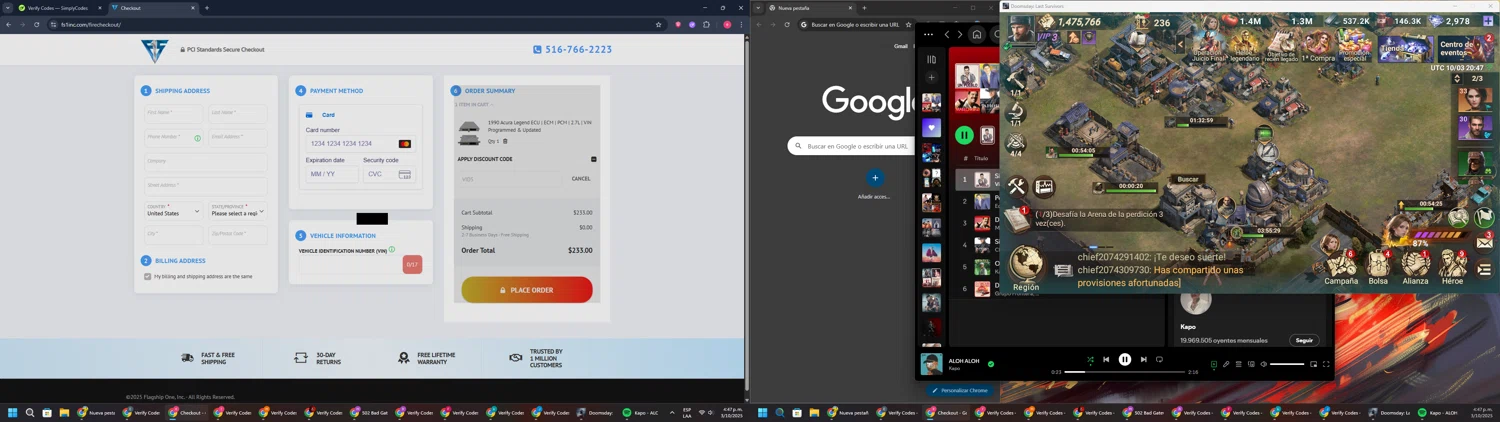
Task: Open Campaña menu in Doomsday game
Action: click(x=1341, y=268)
